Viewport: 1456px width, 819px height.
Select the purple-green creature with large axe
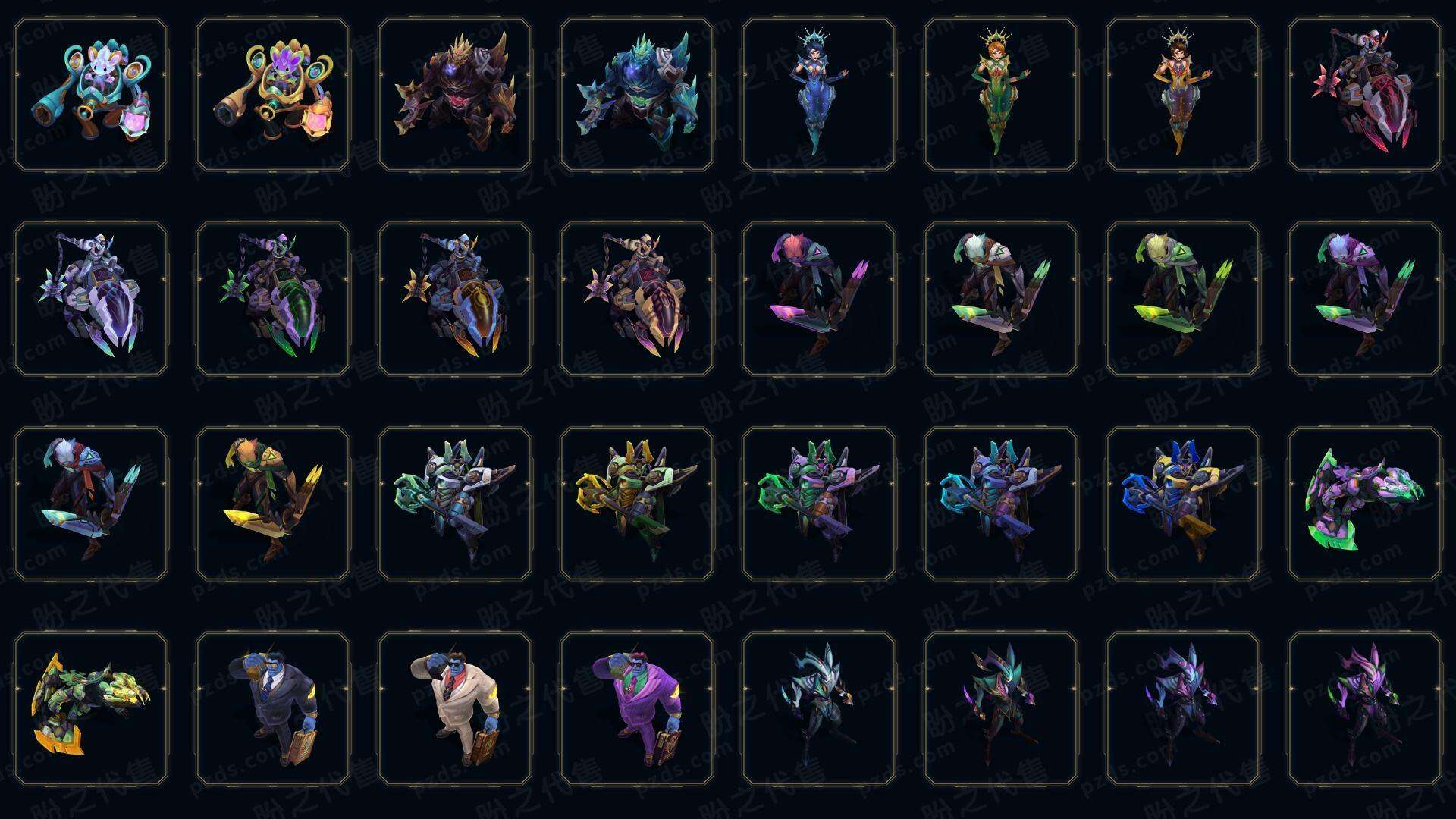(1365, 504)
